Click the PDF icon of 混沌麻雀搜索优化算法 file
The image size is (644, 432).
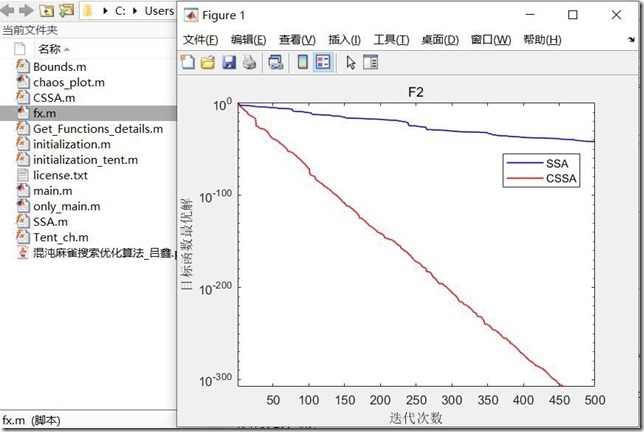(x=23, y=253)
